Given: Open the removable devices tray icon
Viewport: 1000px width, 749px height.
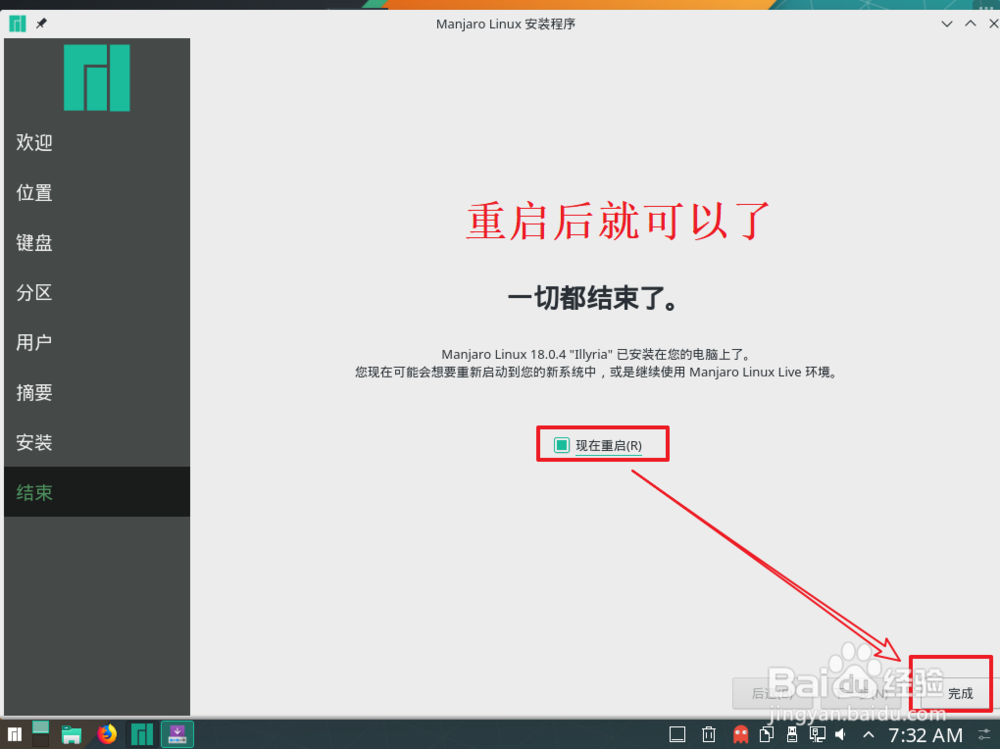Looking at the screenshot, I should pos(792,735).
